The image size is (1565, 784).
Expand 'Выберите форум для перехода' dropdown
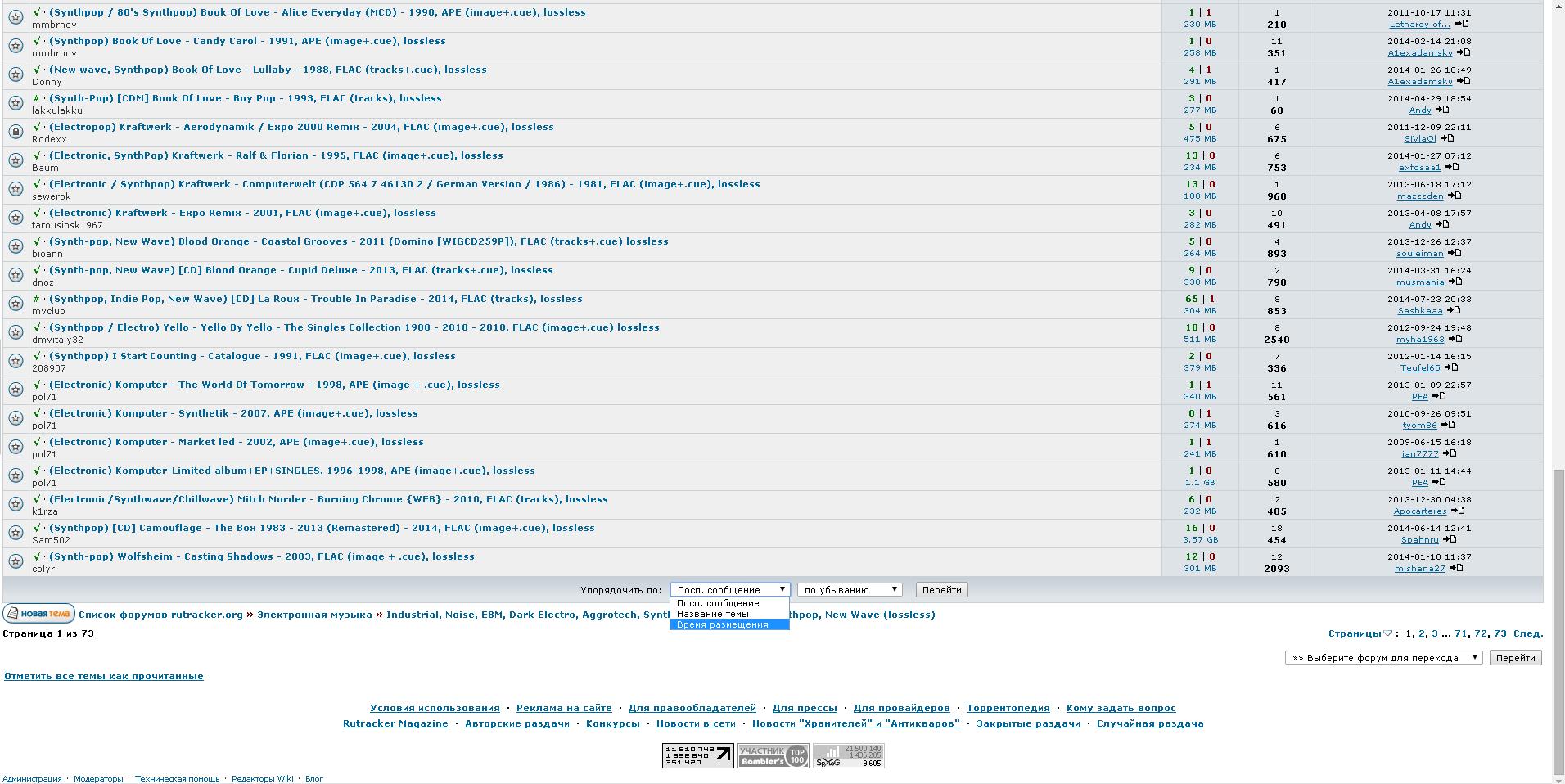(x=1383, y=657)
